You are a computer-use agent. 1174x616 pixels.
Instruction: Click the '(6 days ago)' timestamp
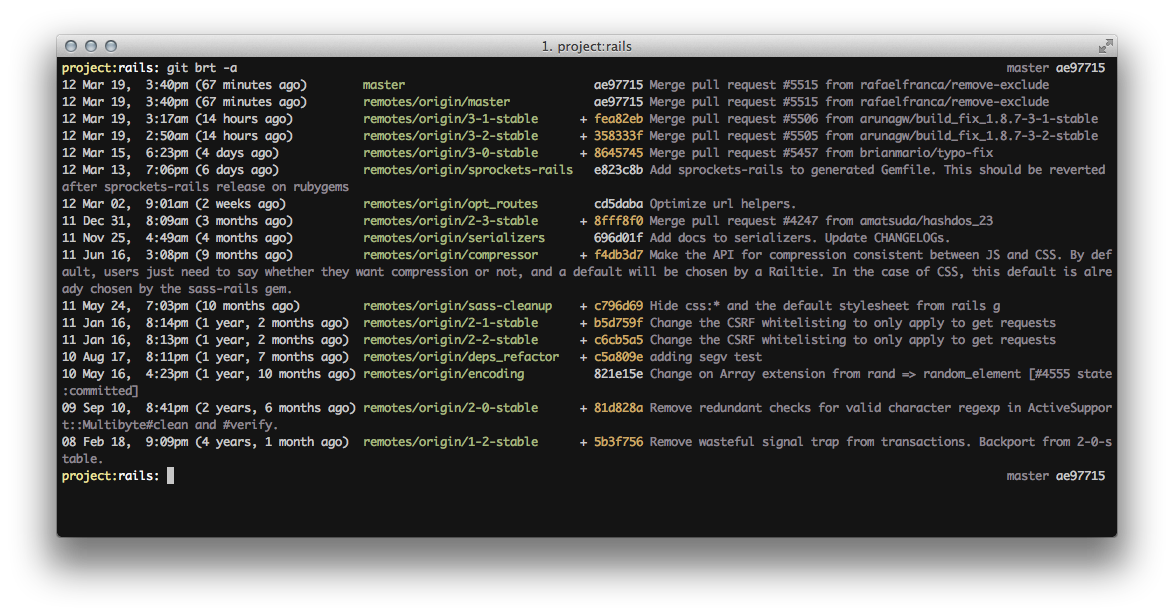[x=237, y=170]
